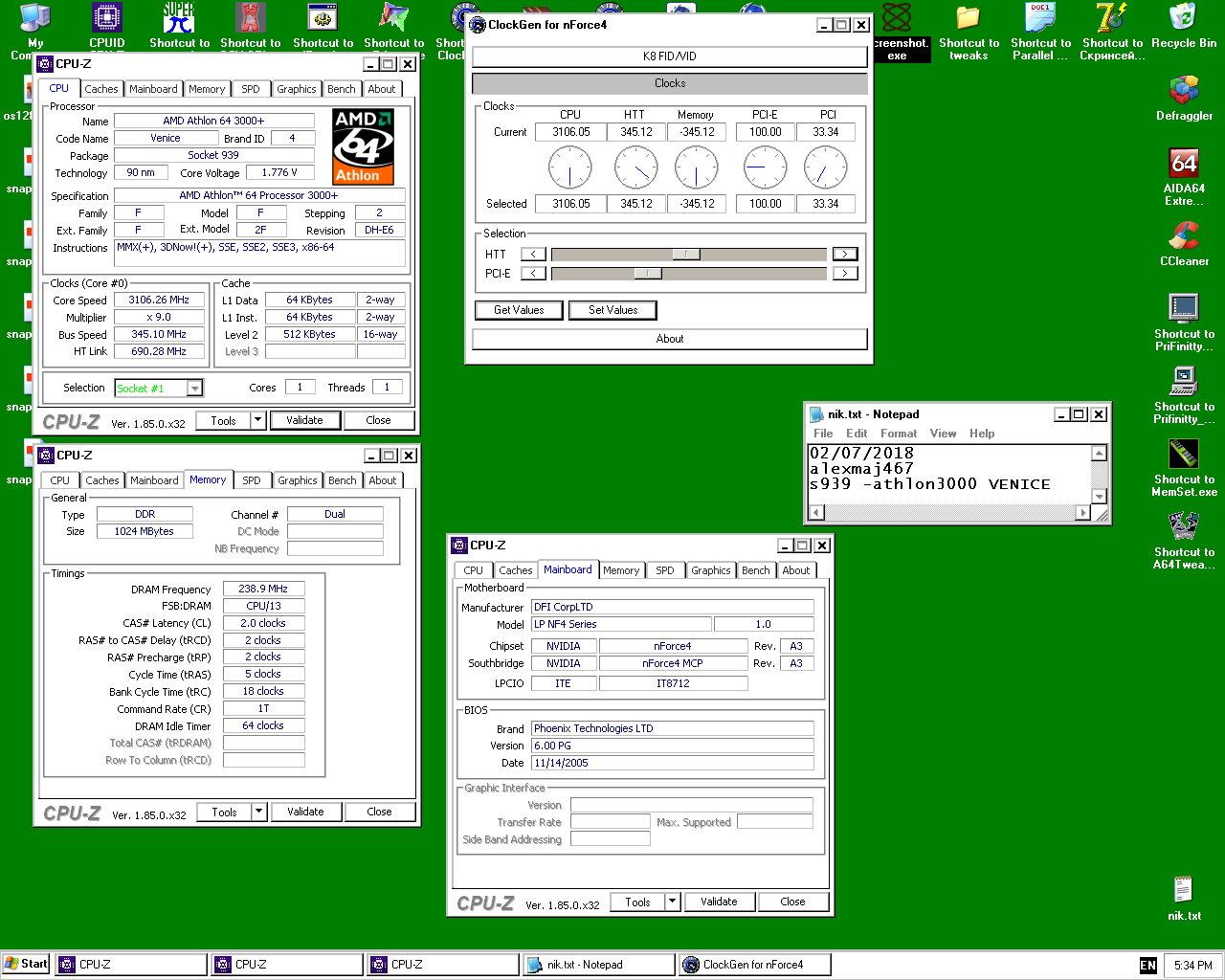1225x980 pixels.
Task: Open the Socket #1 selection dropdown
Action: [195, 388]
